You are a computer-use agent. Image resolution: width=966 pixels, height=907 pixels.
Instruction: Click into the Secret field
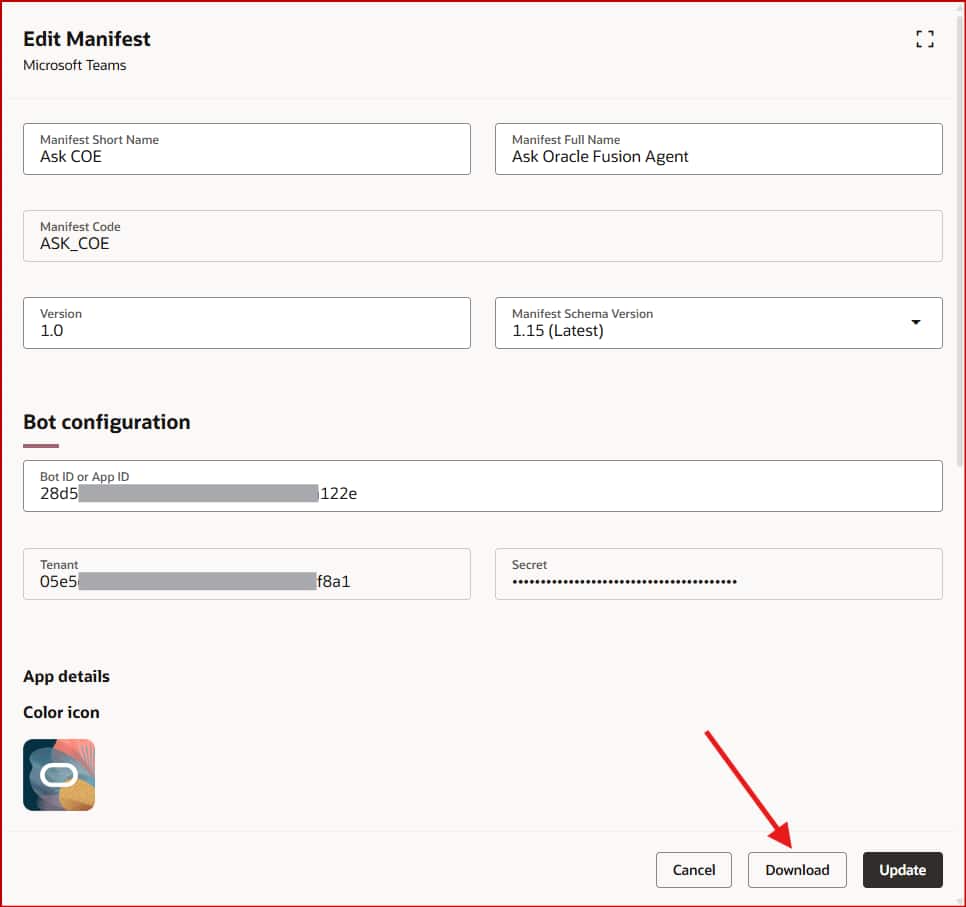[718, 574]
